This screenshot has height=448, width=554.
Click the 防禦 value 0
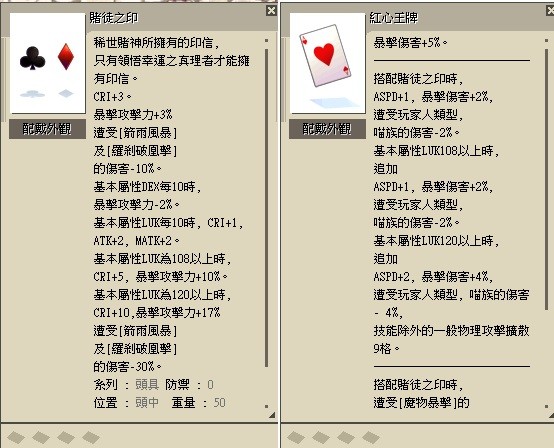211,384
